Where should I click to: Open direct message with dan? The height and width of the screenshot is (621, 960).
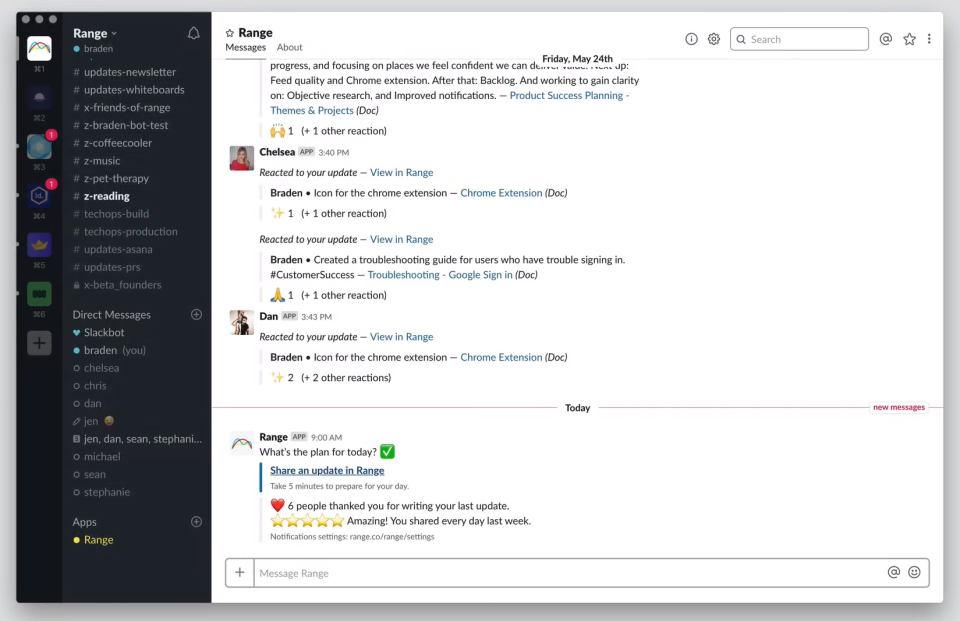point(92,404)
